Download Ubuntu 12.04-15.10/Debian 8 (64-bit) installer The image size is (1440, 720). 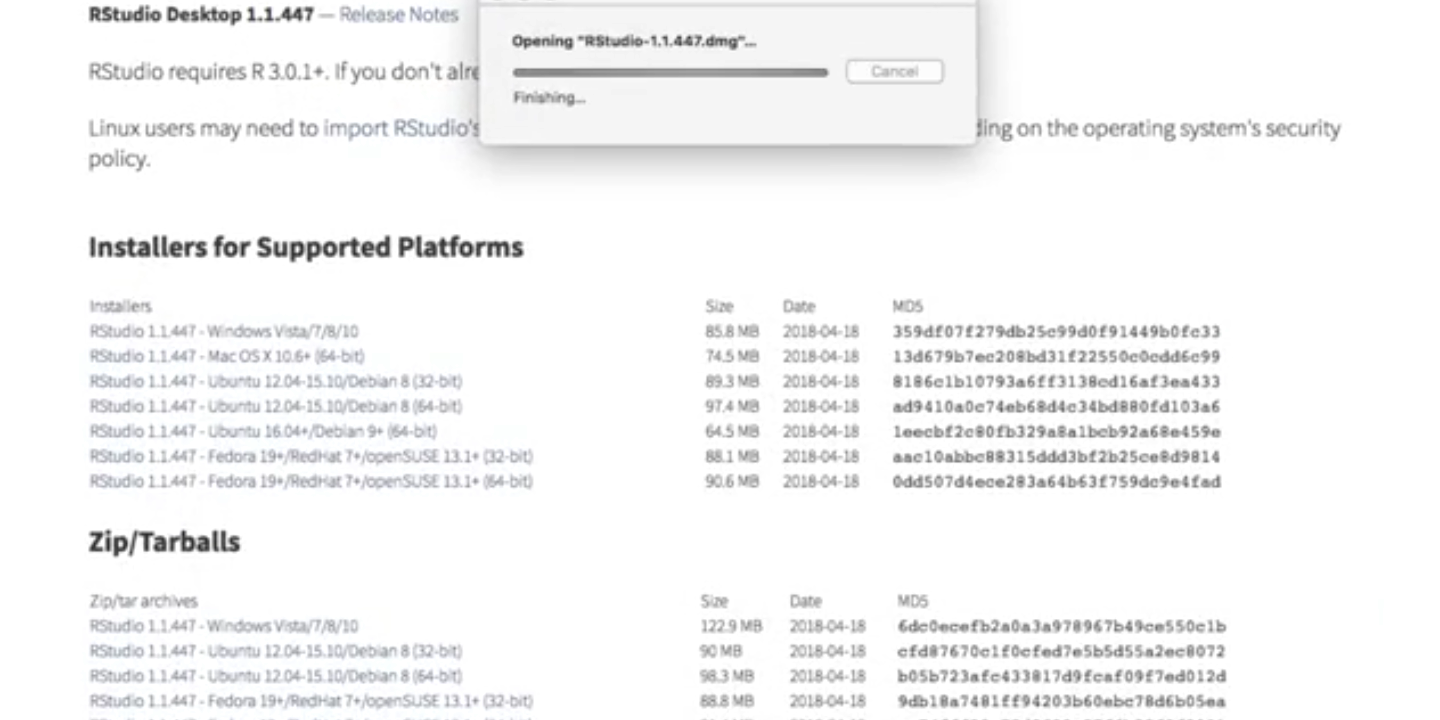click(276, 406)
